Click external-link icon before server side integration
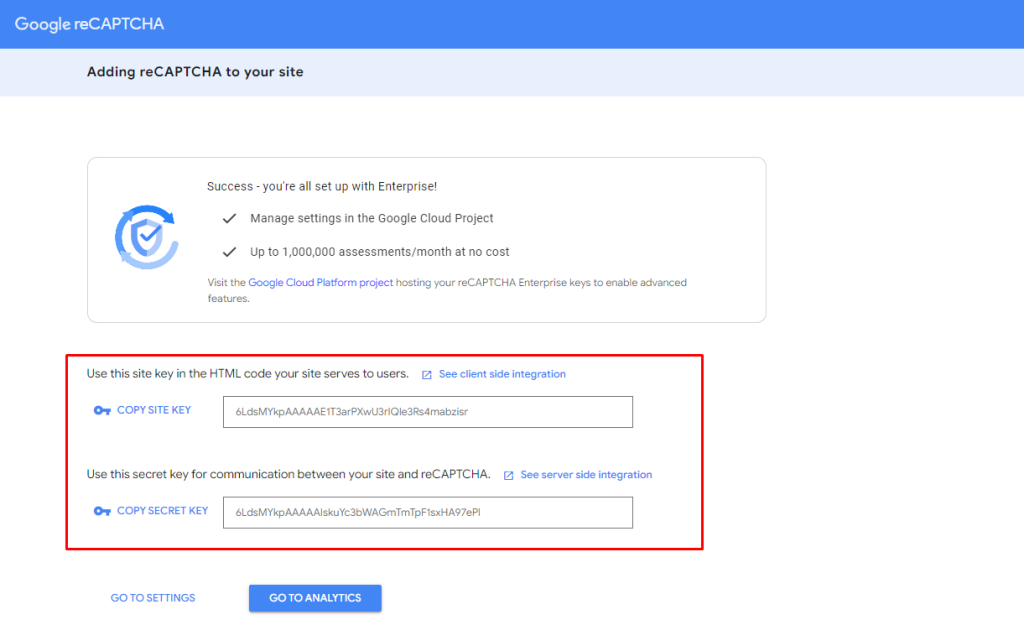 509,475
